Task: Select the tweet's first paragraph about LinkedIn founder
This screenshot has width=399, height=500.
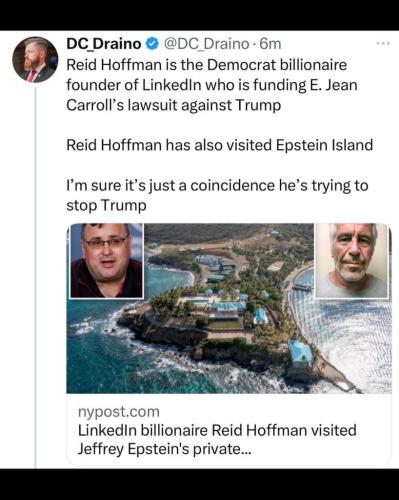Action: tap(212, 85)
